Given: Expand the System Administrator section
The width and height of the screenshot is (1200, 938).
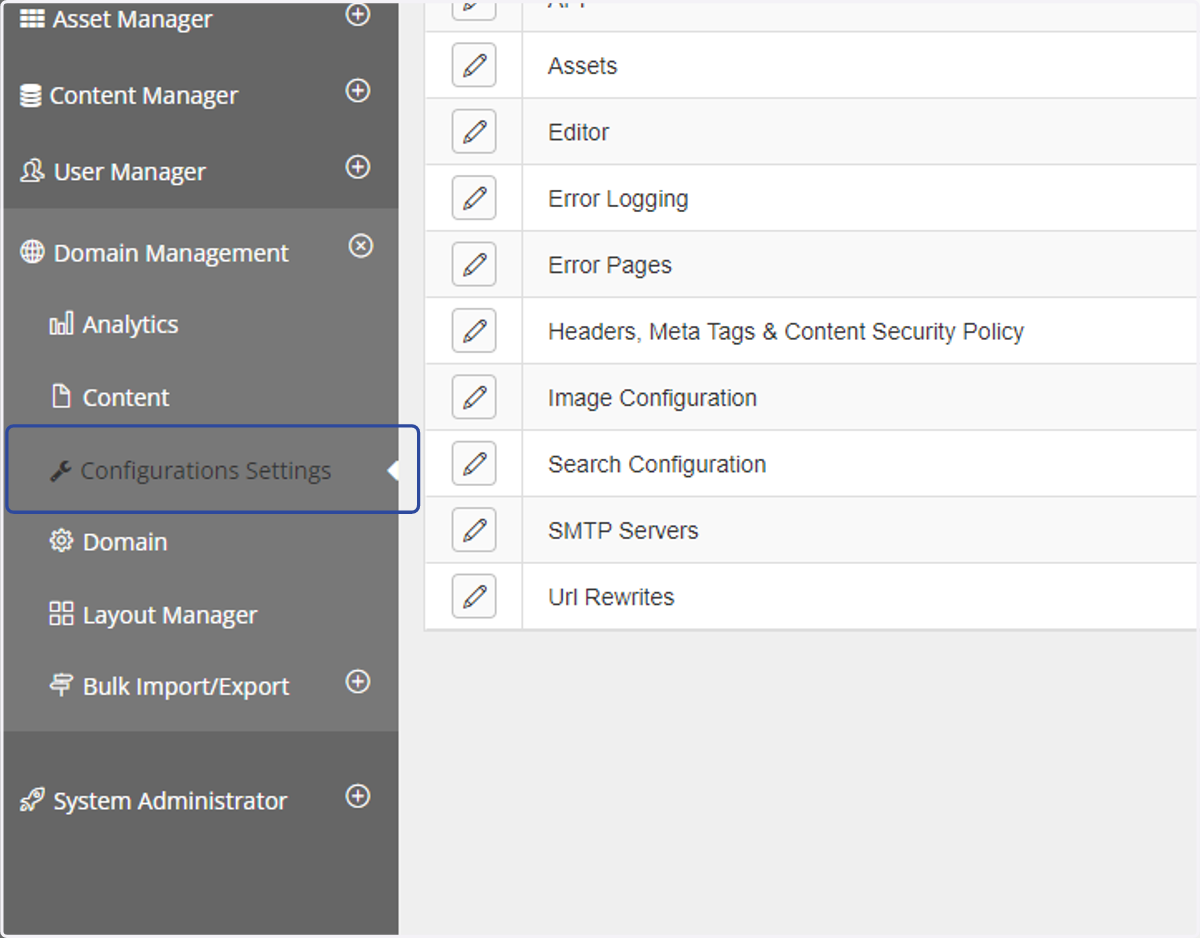Looking at the screenshot, I should [x=358, y=796].
